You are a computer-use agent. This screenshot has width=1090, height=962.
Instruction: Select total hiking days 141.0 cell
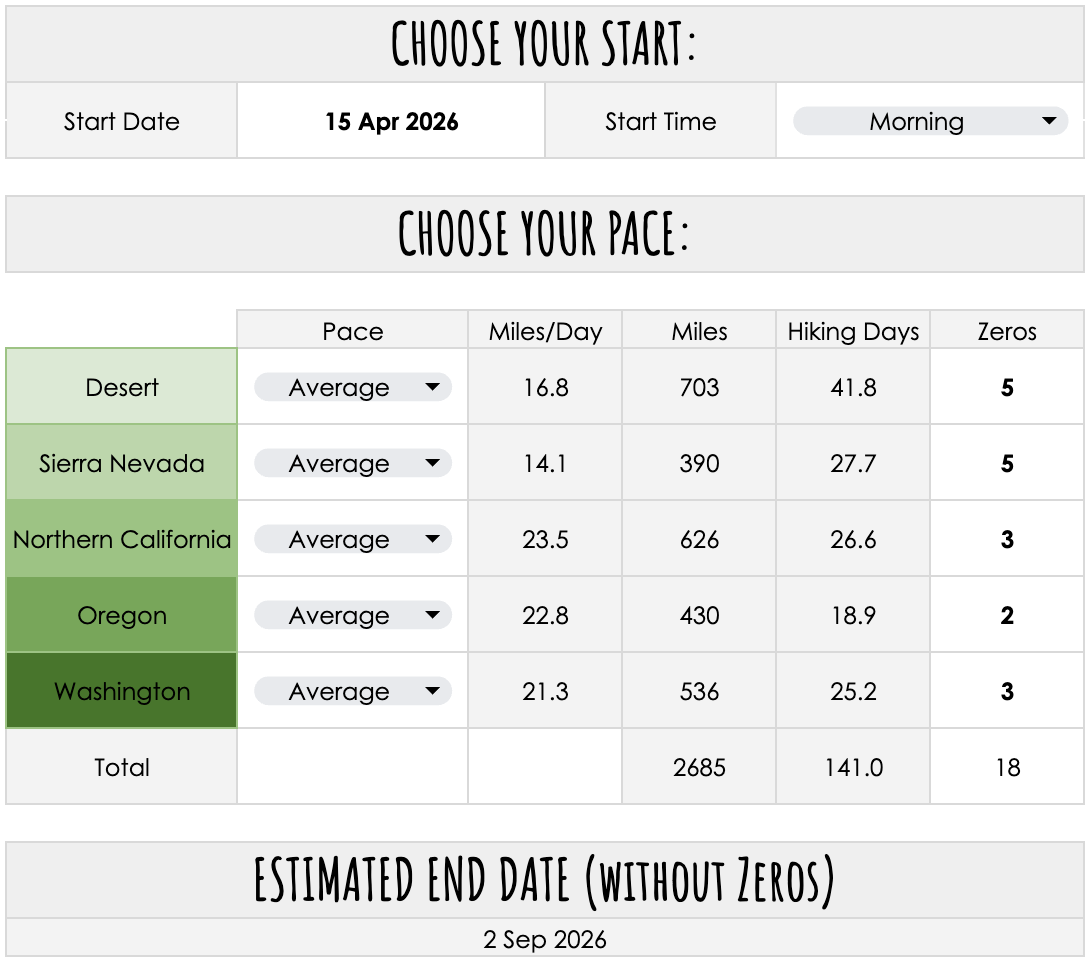pos(853,767)
